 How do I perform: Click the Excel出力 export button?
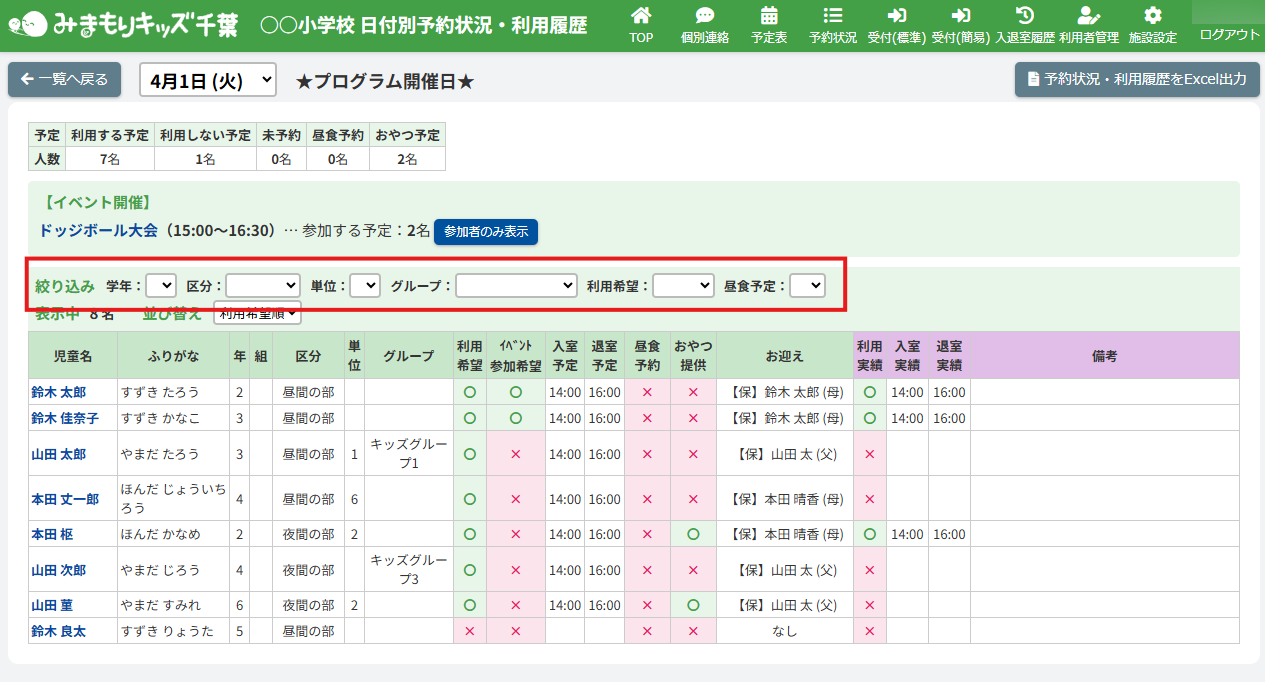[1137, 80]
